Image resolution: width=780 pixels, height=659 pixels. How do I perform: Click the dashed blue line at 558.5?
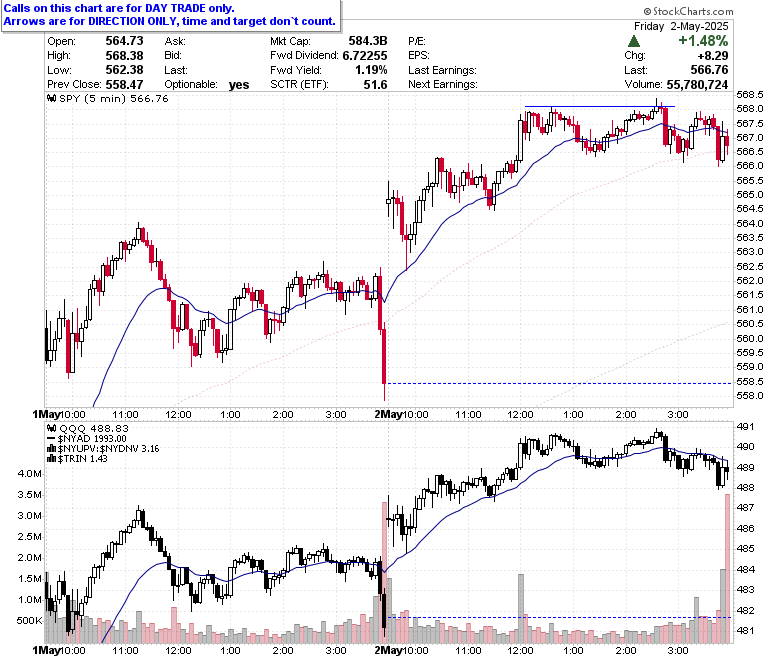coord(559,383)
